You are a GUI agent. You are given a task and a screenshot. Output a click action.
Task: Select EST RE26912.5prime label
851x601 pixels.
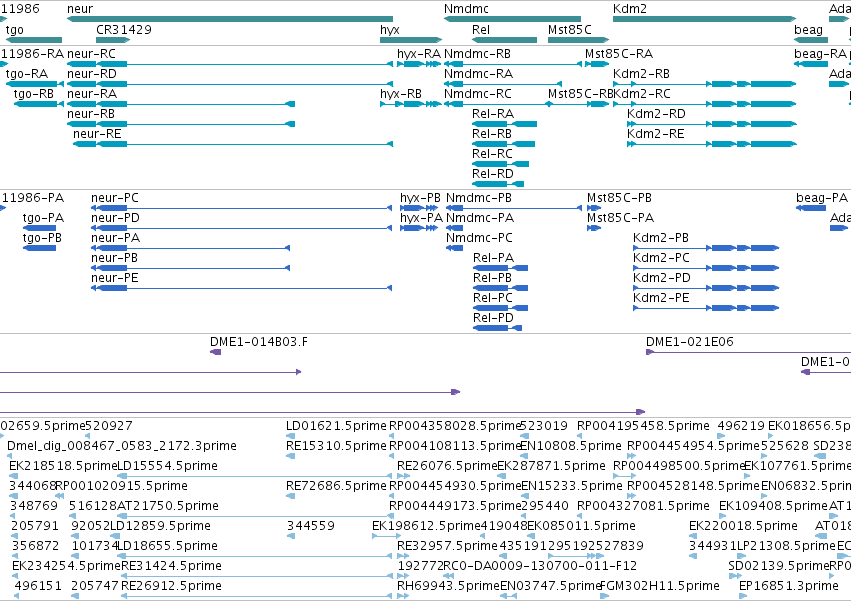click(x=171, y=586)
